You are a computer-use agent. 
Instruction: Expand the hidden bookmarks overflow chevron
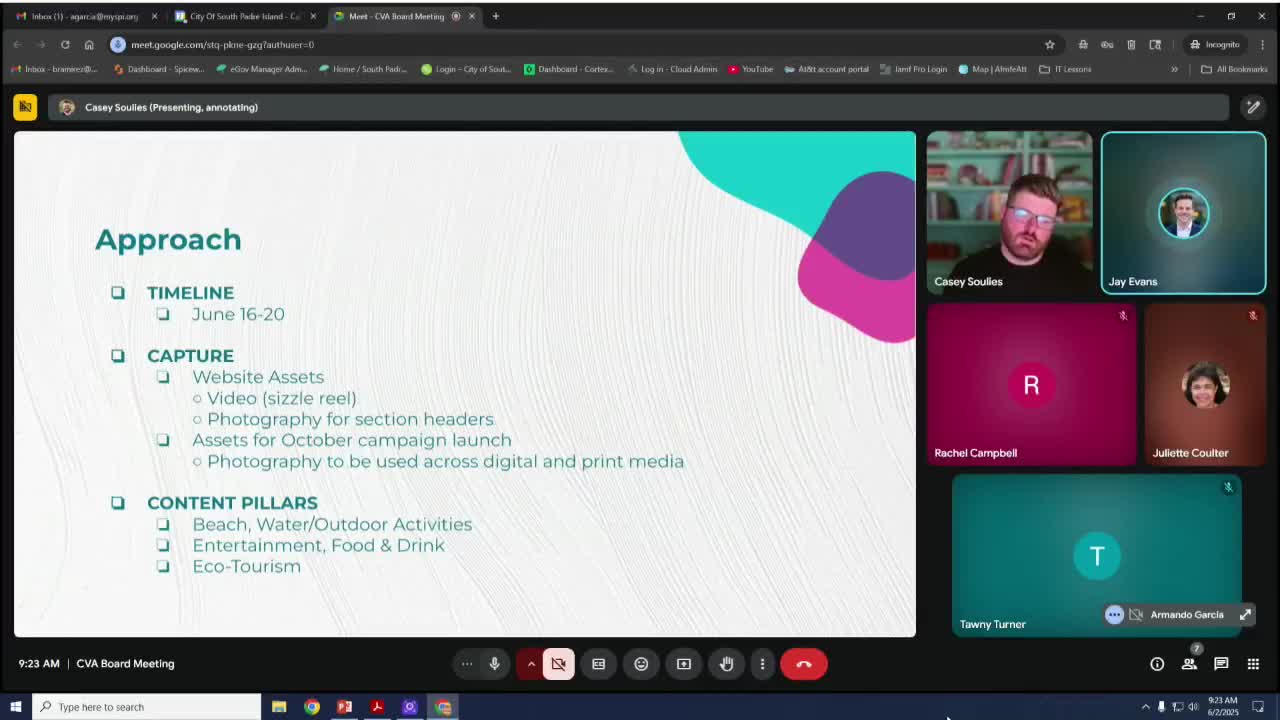click(x=1174, y=69)
